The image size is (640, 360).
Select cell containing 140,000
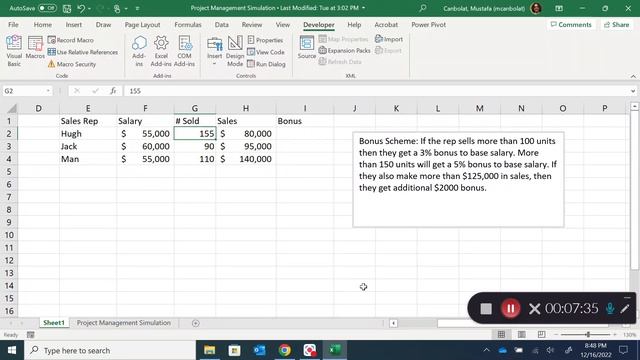tap(246, 159)
